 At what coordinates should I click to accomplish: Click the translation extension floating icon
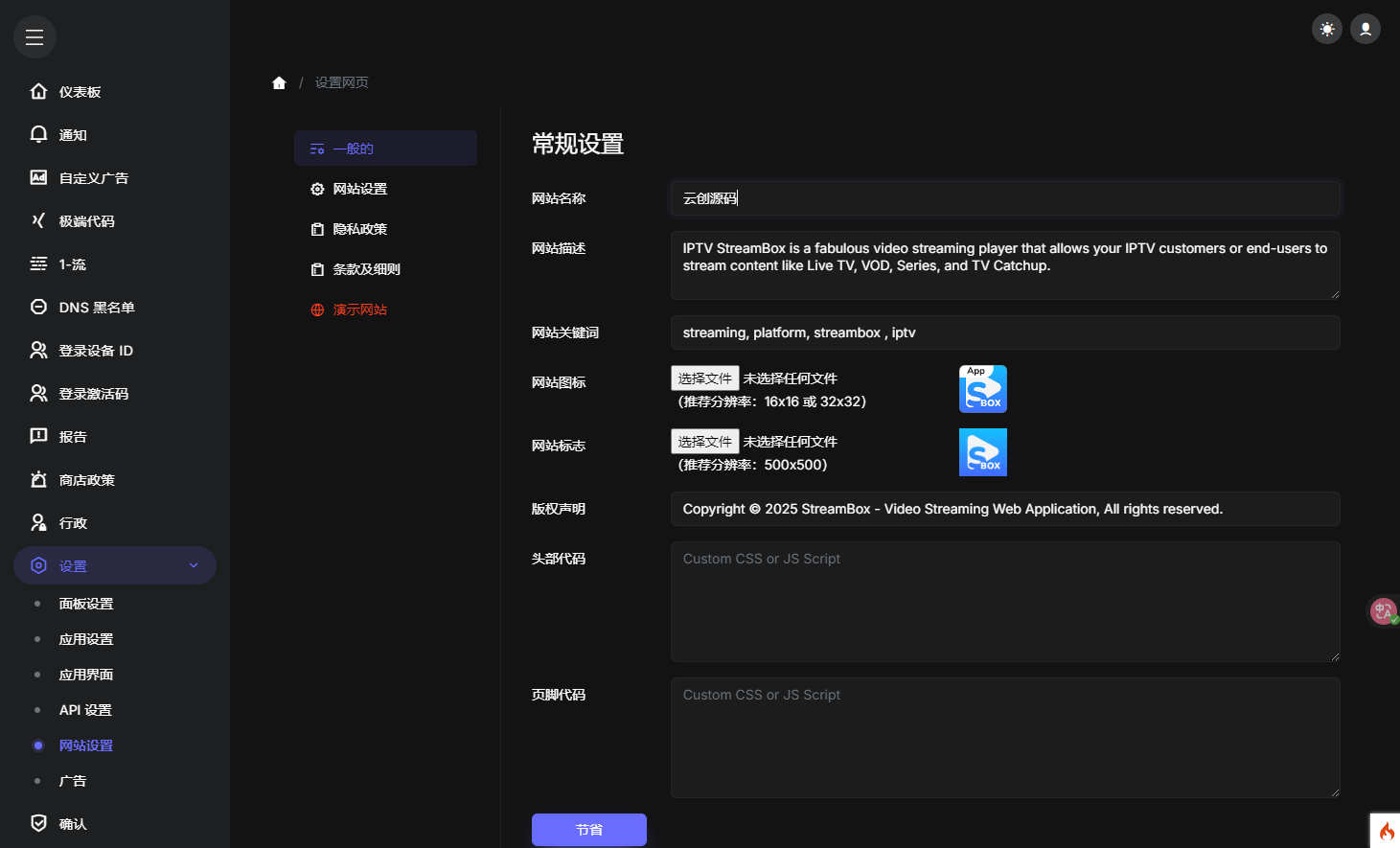click(x=1383, y=610)
